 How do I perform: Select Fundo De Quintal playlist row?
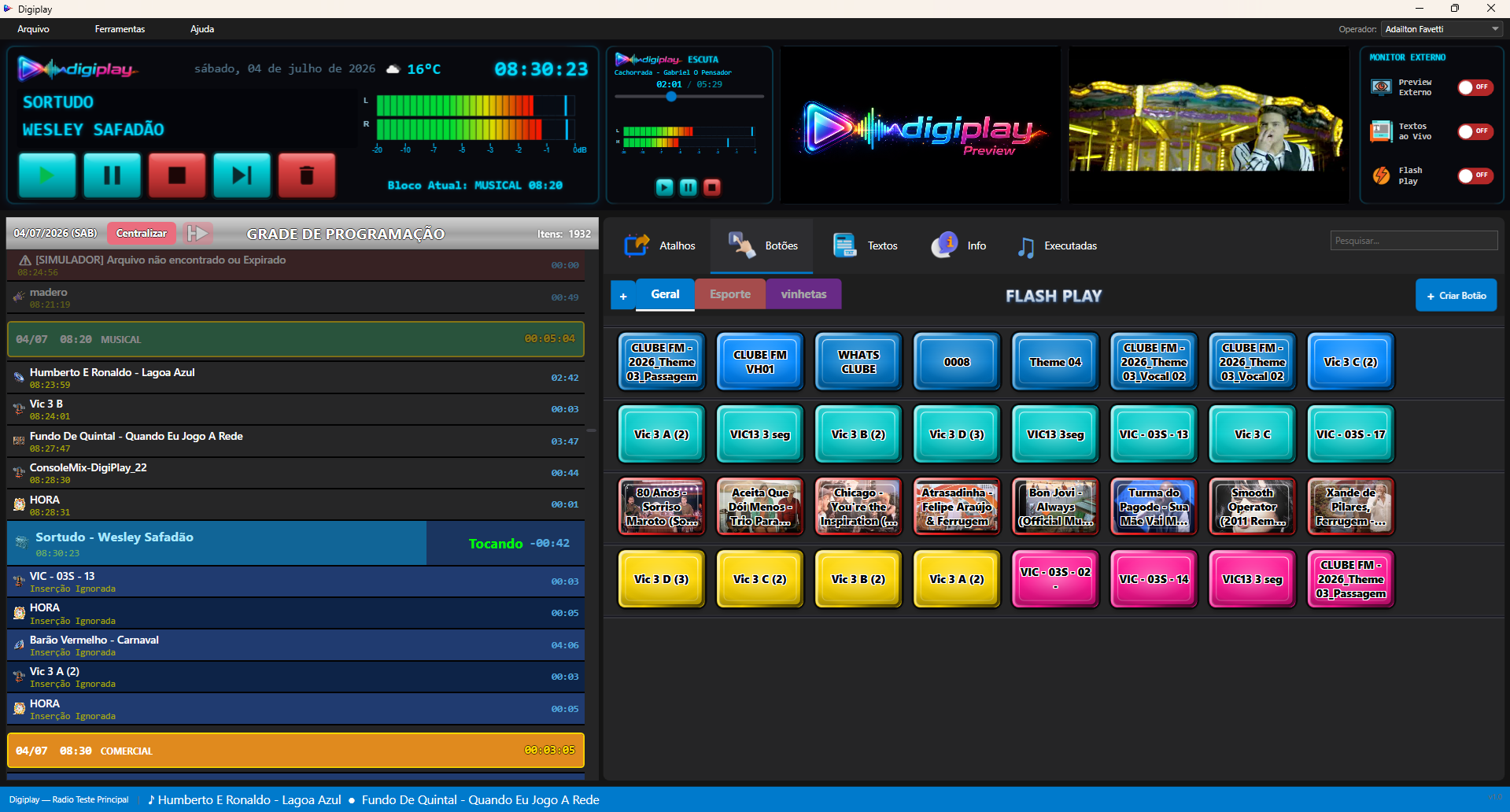[296, 441]
